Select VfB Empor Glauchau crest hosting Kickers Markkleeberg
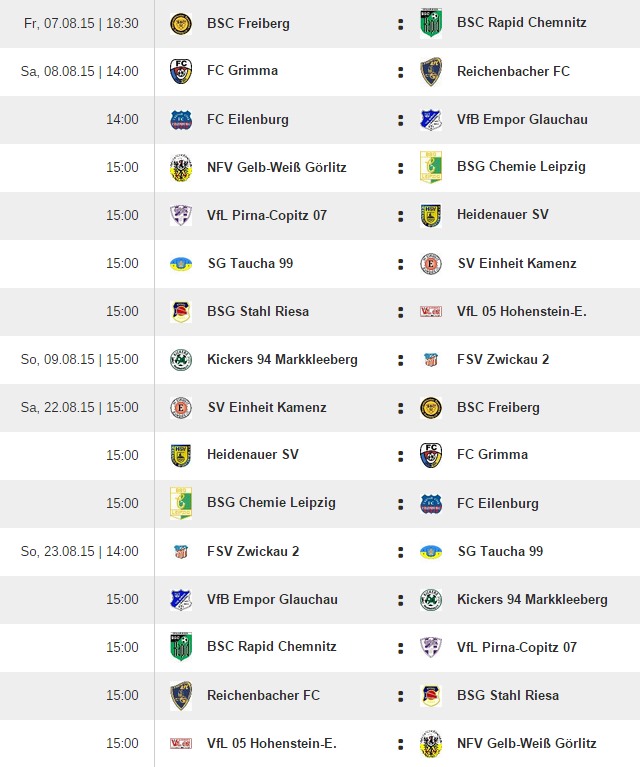Viewport: 640px width, 767px height. point(181,599)
